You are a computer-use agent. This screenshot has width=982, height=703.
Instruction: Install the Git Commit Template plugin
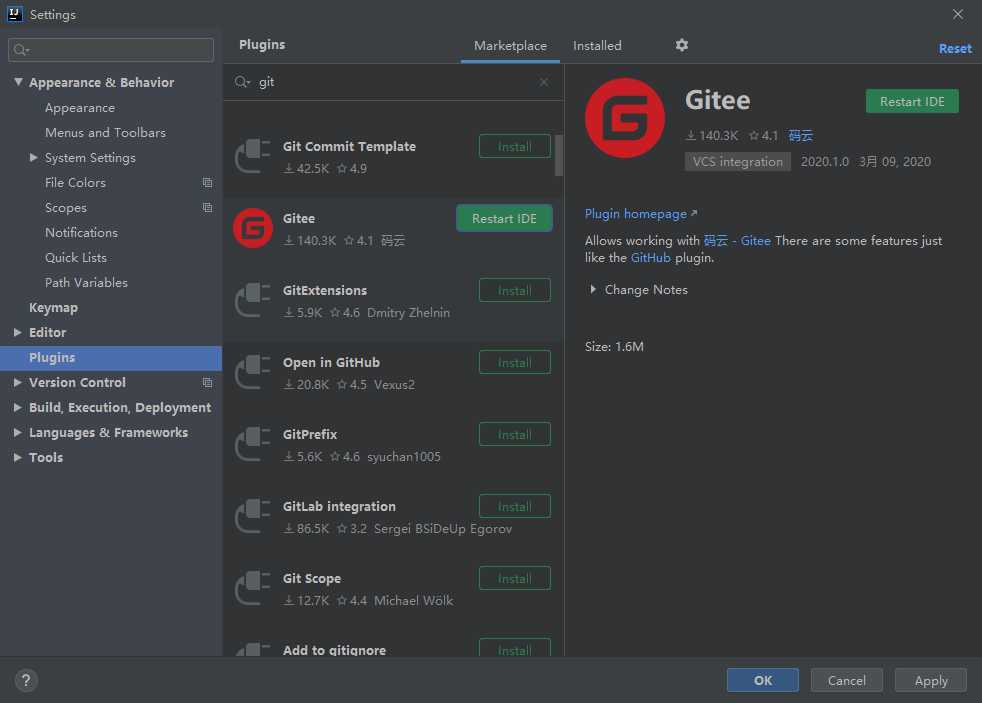[x=515, y=146]
